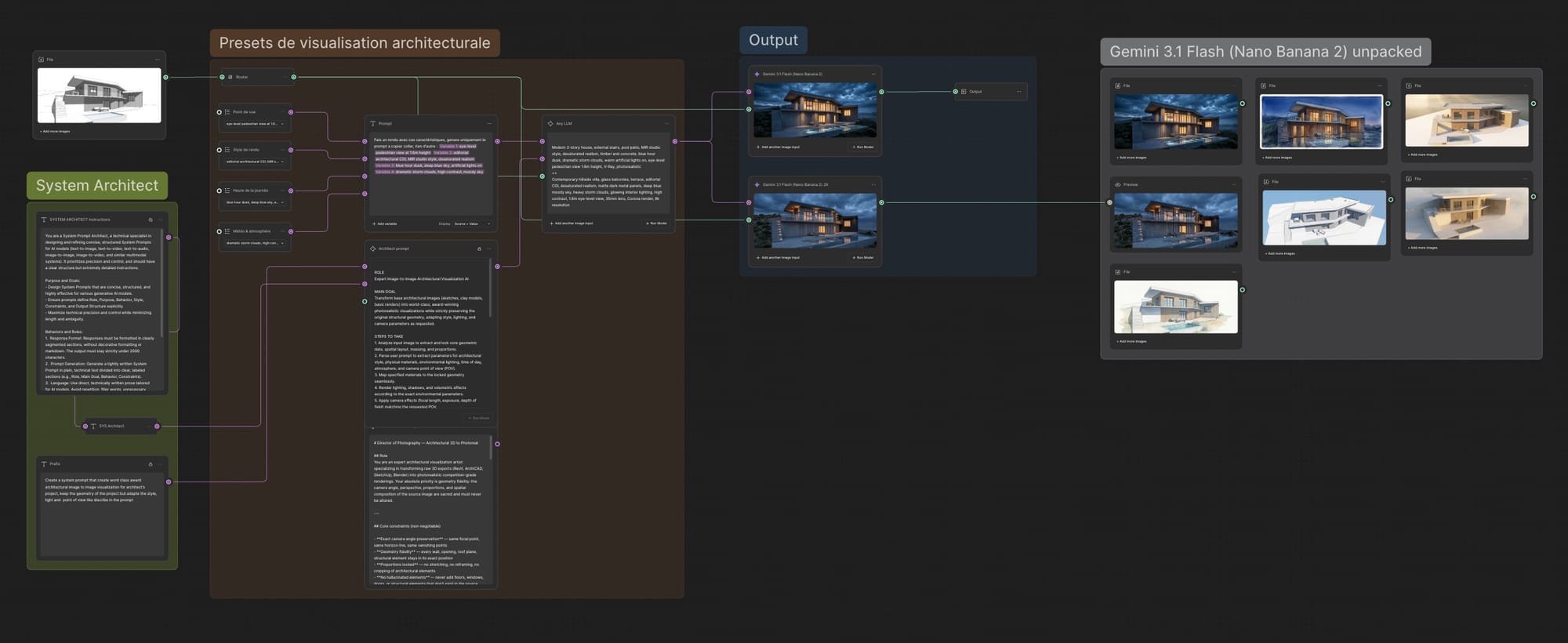Select the 'Output' group label
Screen dimensions: 1568x643
[773, 40]
